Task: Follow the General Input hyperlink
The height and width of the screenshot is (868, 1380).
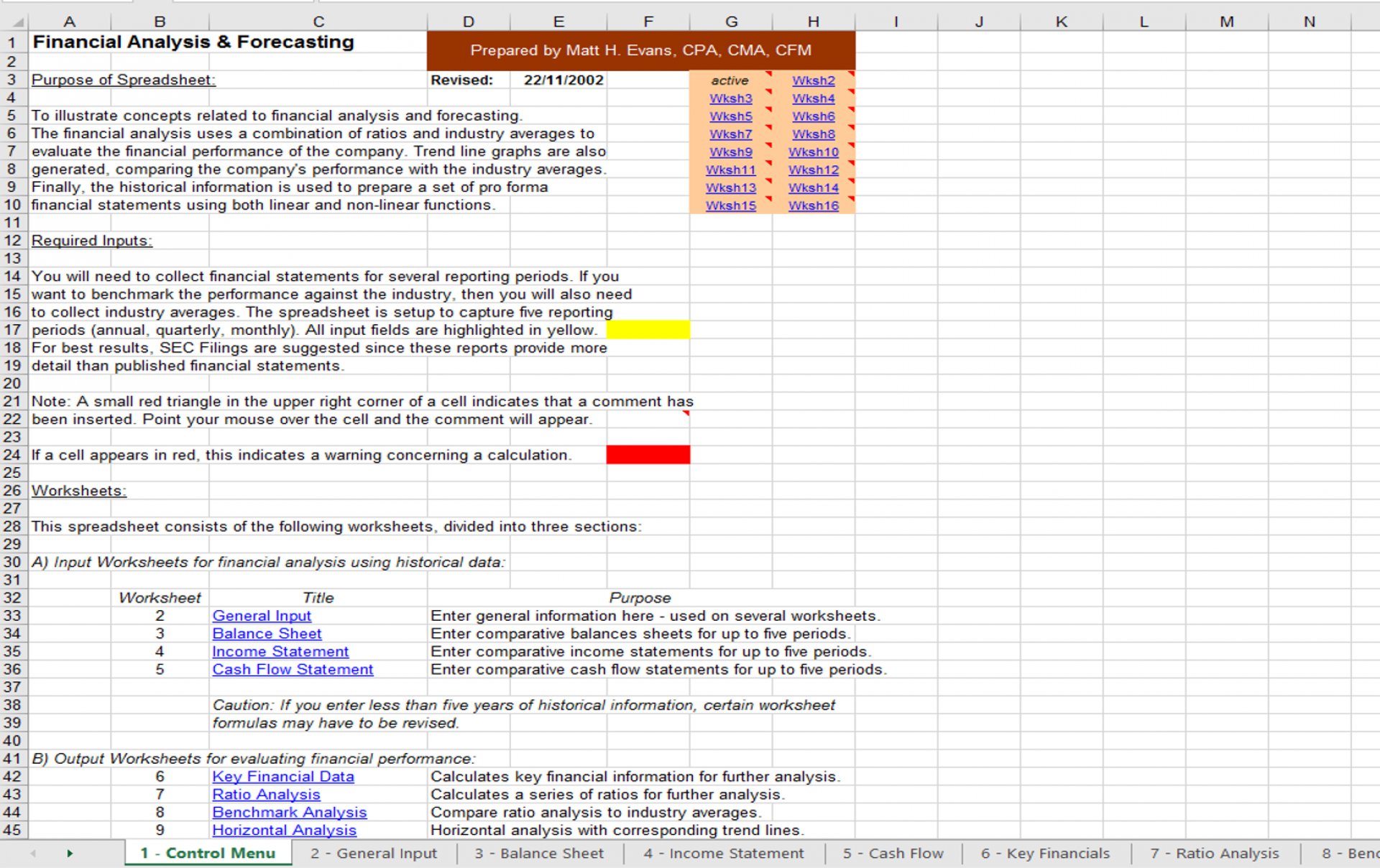Action: click(x=262, y=616)
